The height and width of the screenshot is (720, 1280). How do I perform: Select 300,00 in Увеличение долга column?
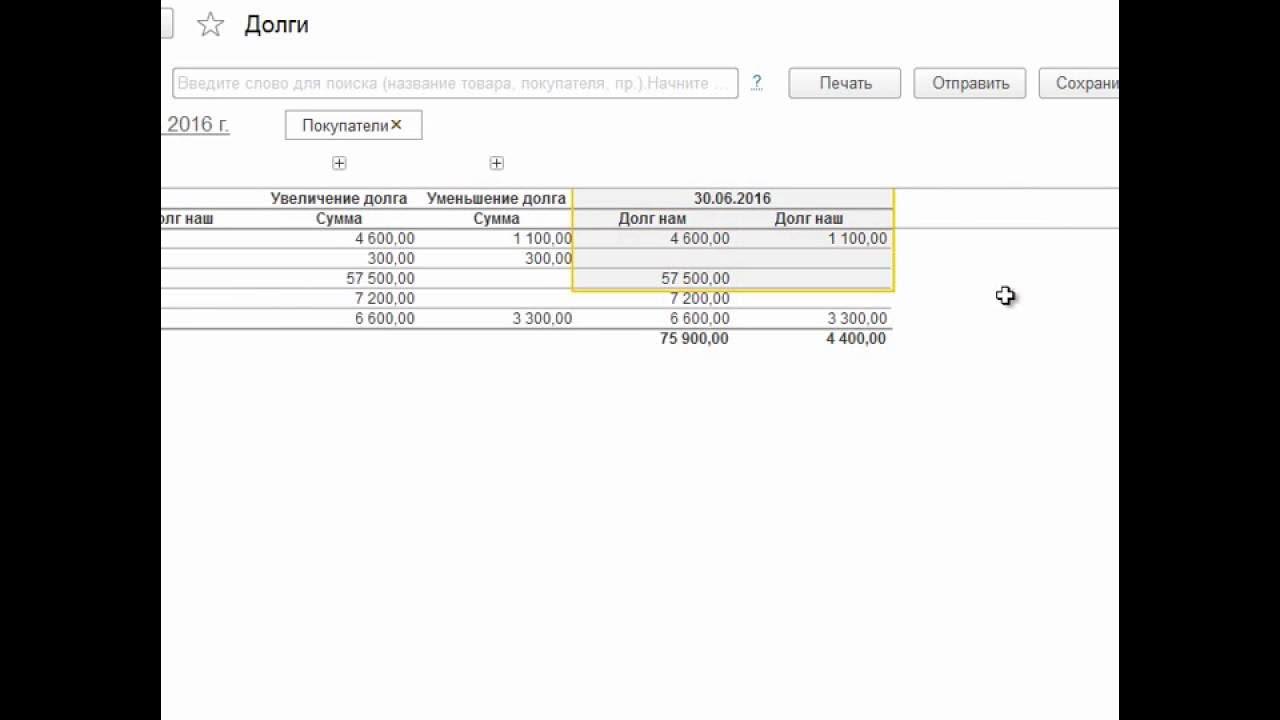pos(390,258)
